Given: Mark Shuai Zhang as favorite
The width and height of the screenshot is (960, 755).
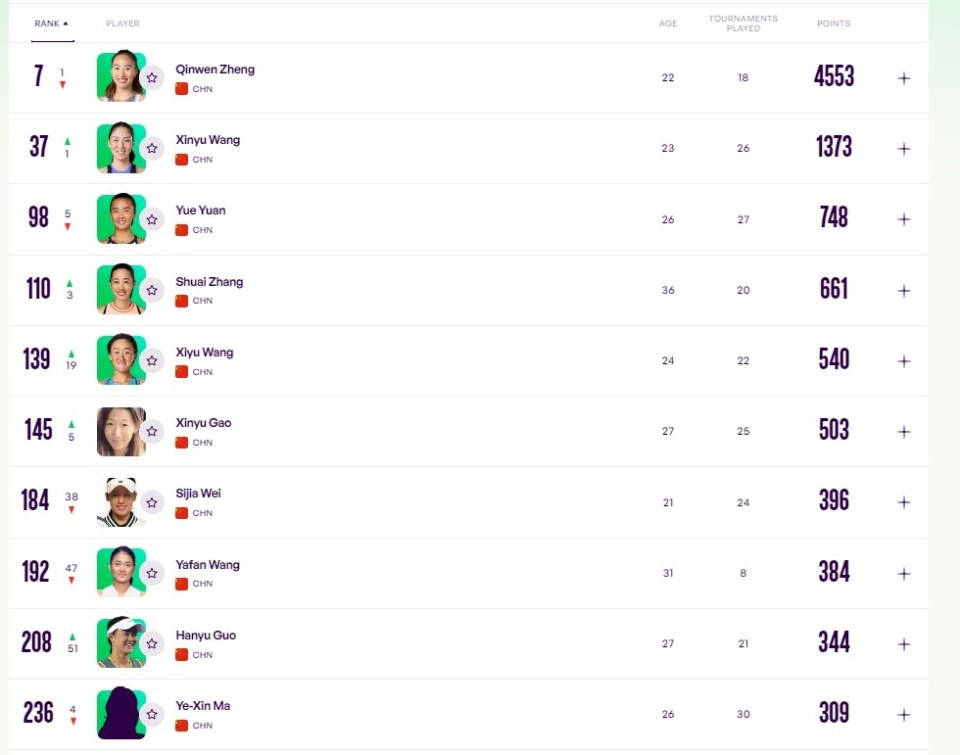Looking at the screenshot, I should click(152, 290).
